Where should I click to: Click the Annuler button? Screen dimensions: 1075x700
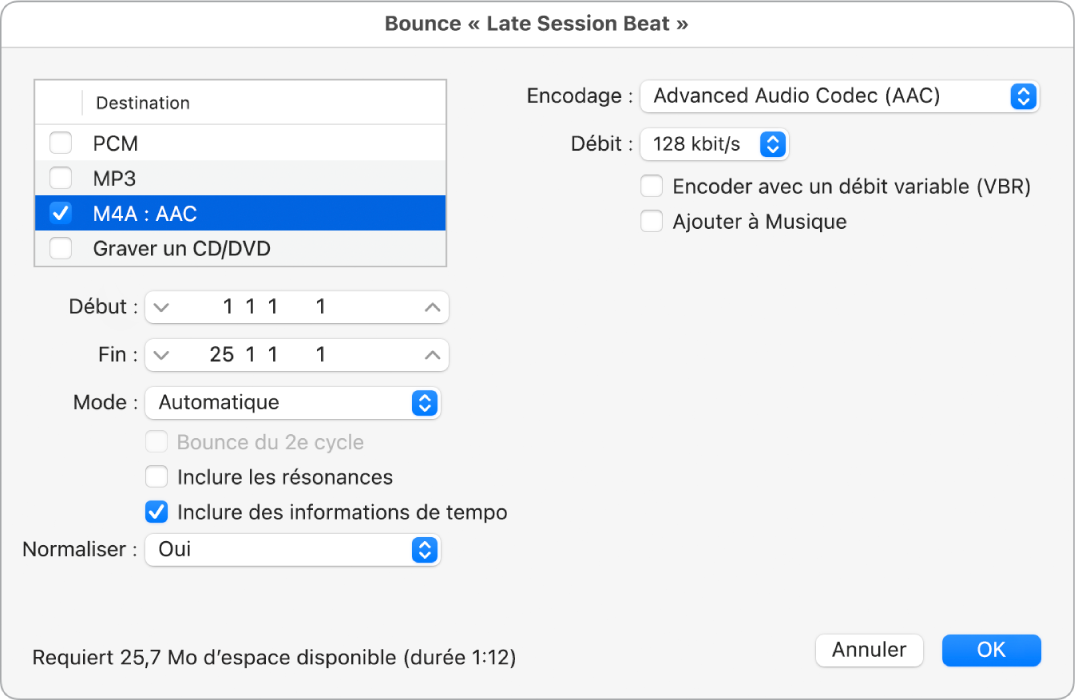click(869, 650)
